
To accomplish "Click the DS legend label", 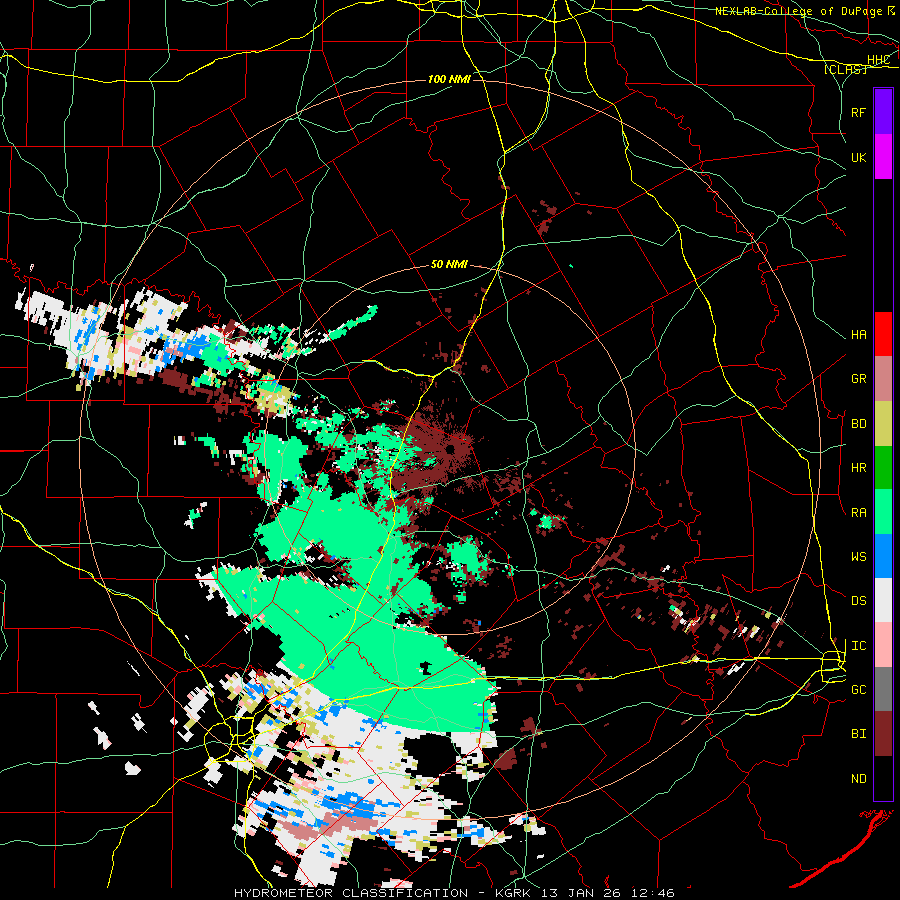I will point(858,600).
